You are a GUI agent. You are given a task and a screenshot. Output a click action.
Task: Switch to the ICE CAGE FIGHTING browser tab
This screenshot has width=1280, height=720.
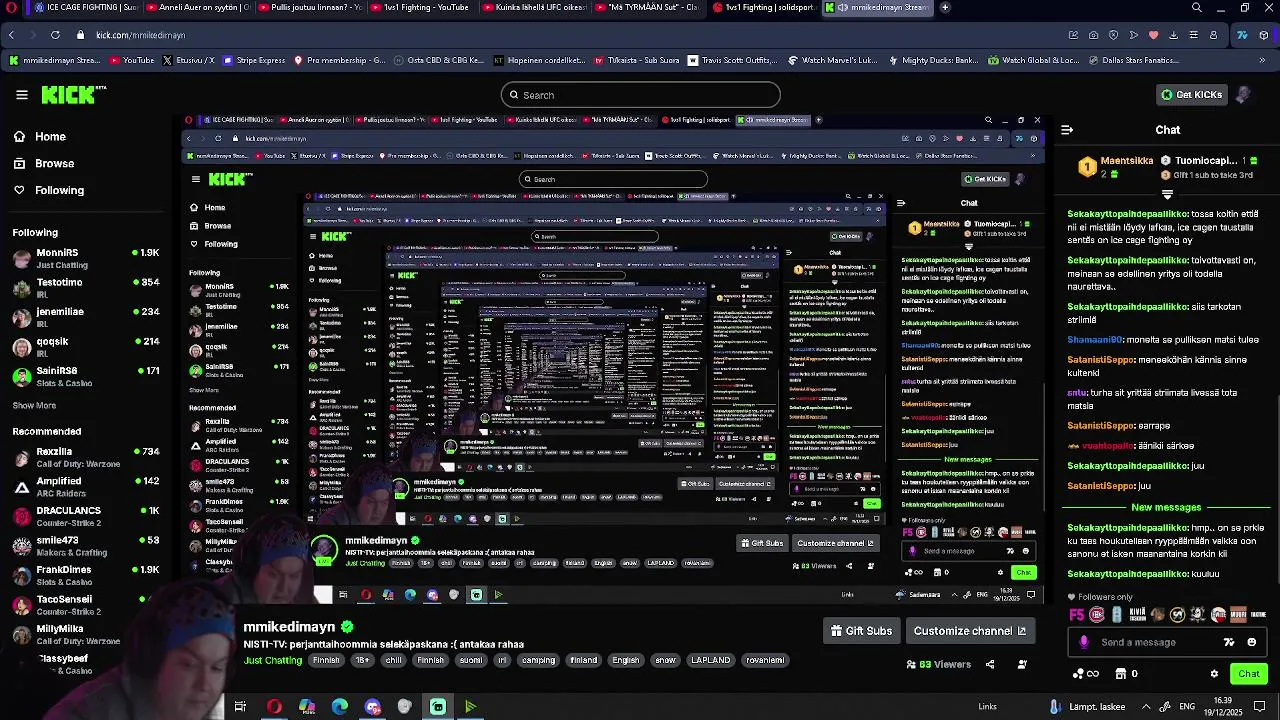pos(84,7)
